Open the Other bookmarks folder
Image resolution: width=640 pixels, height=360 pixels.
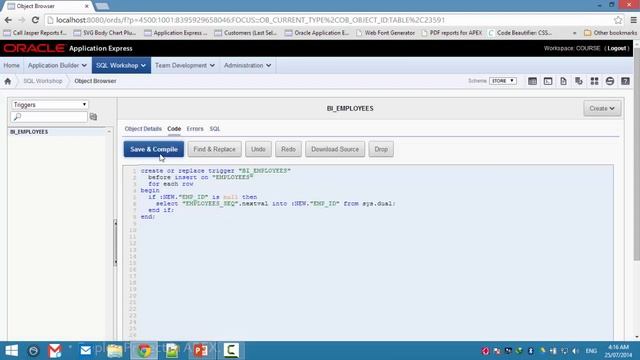coord(610,33)
